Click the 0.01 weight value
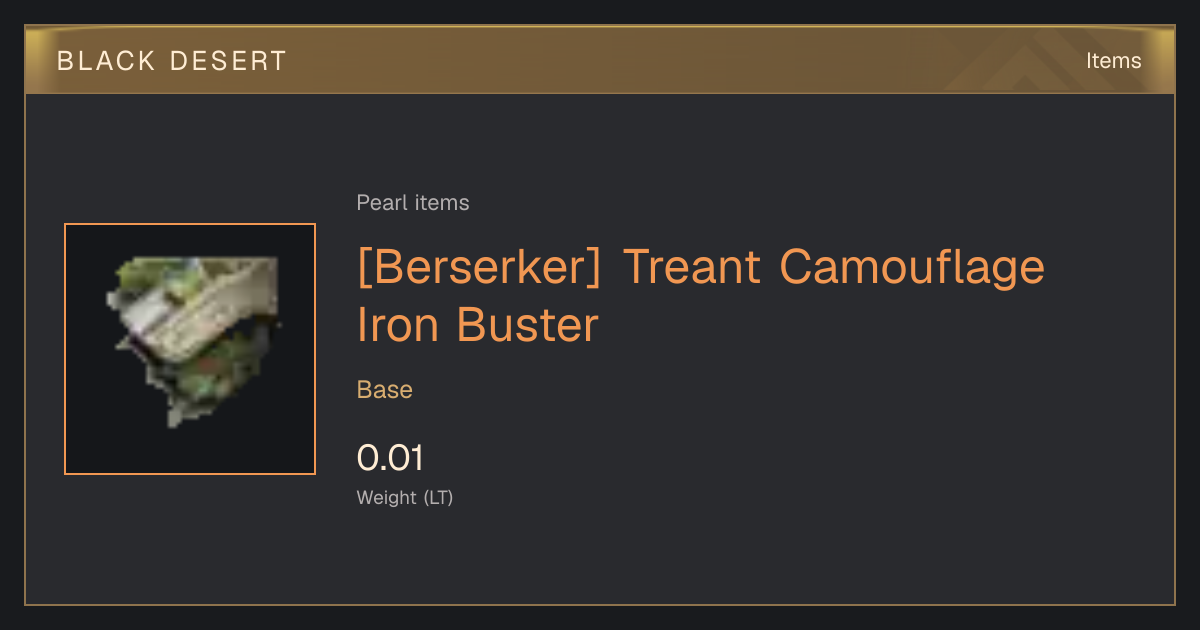Viewport: 1200px width, 630px height. click(390, 458)
